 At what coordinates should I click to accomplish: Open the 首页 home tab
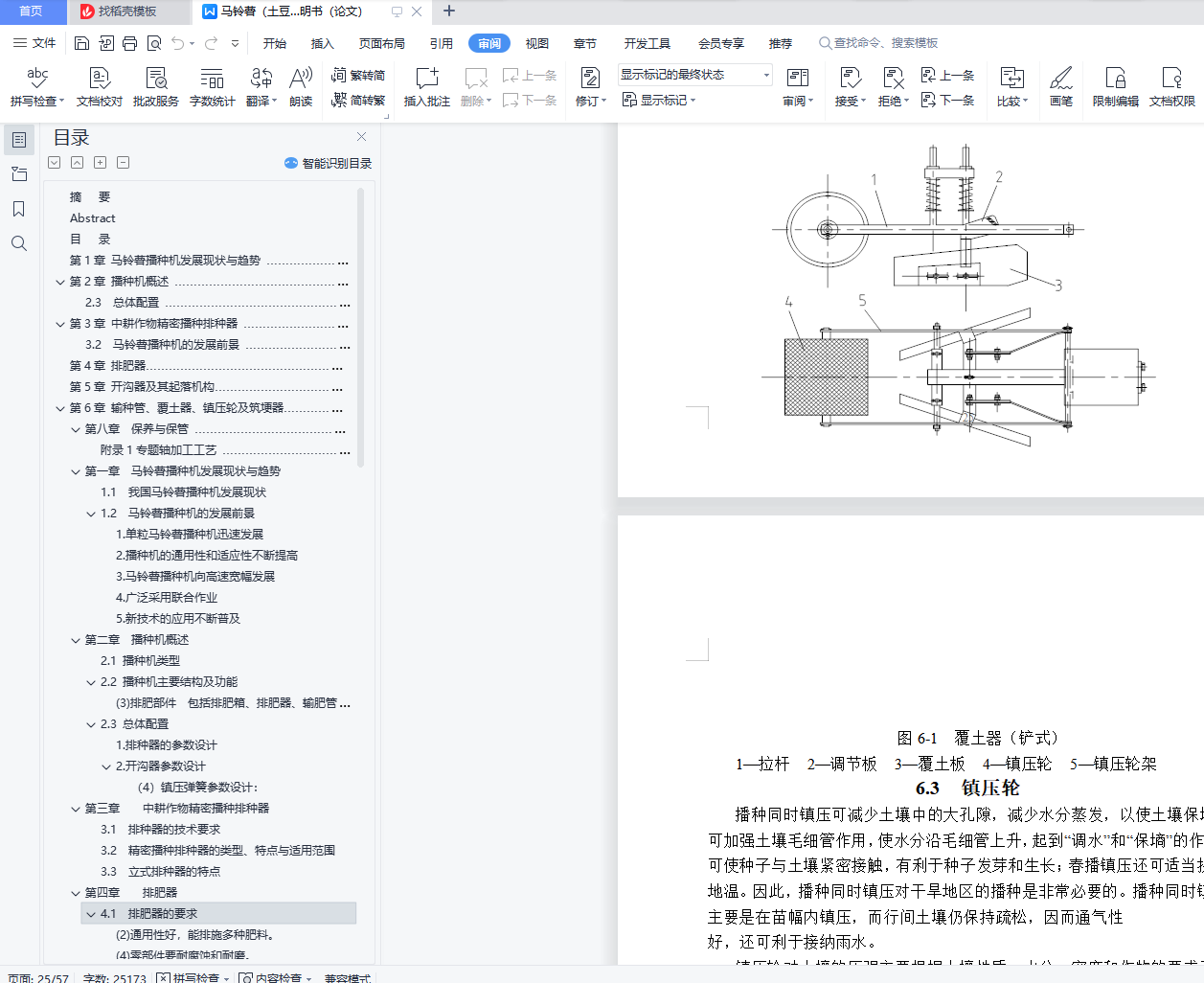pos(31,11)
